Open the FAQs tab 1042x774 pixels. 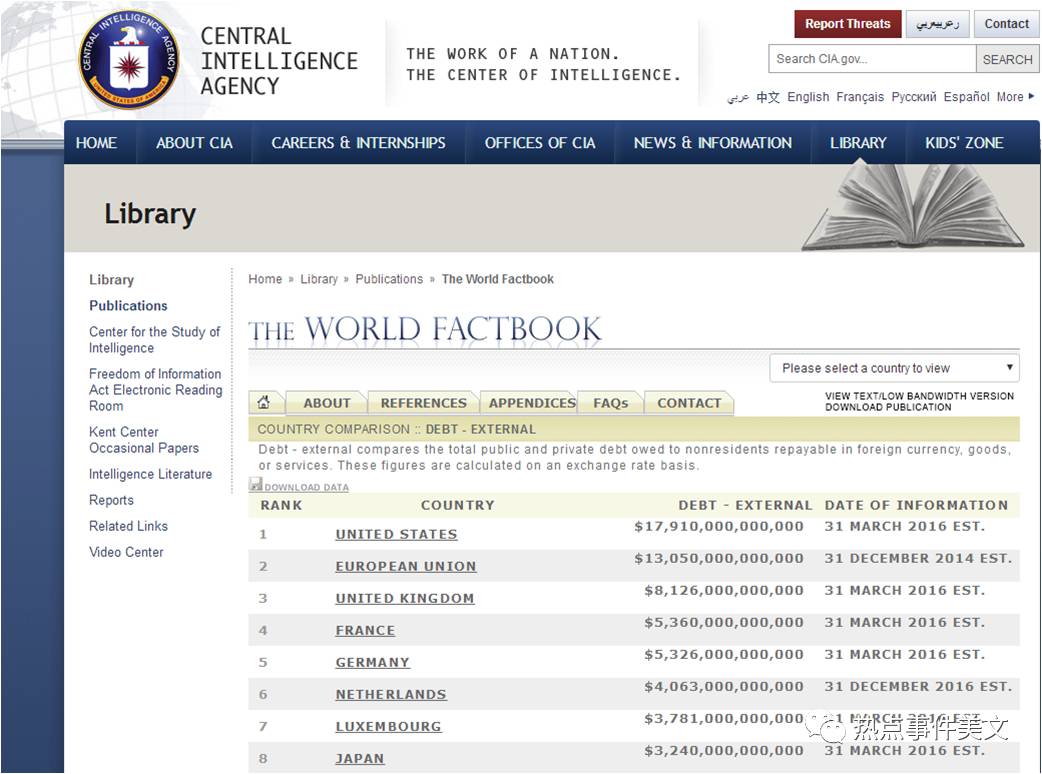[x=610, y=403]
